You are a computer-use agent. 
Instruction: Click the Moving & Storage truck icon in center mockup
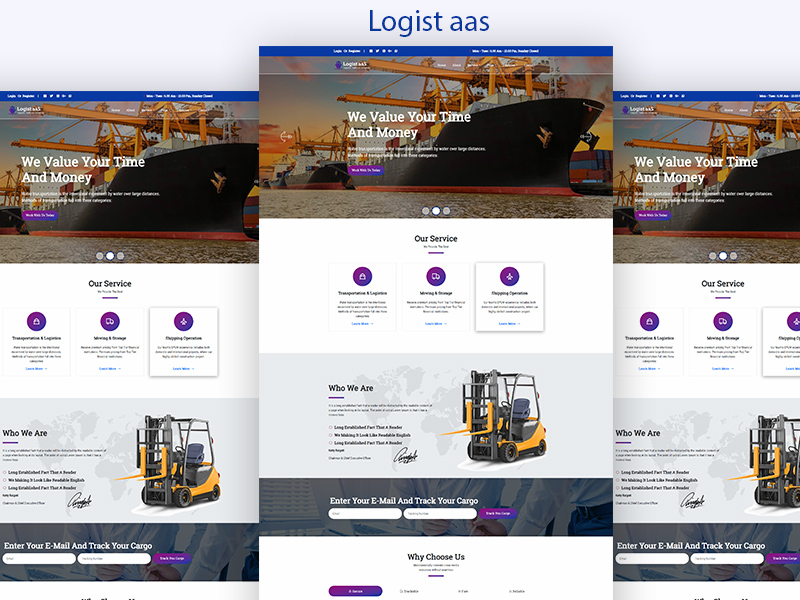436,277
